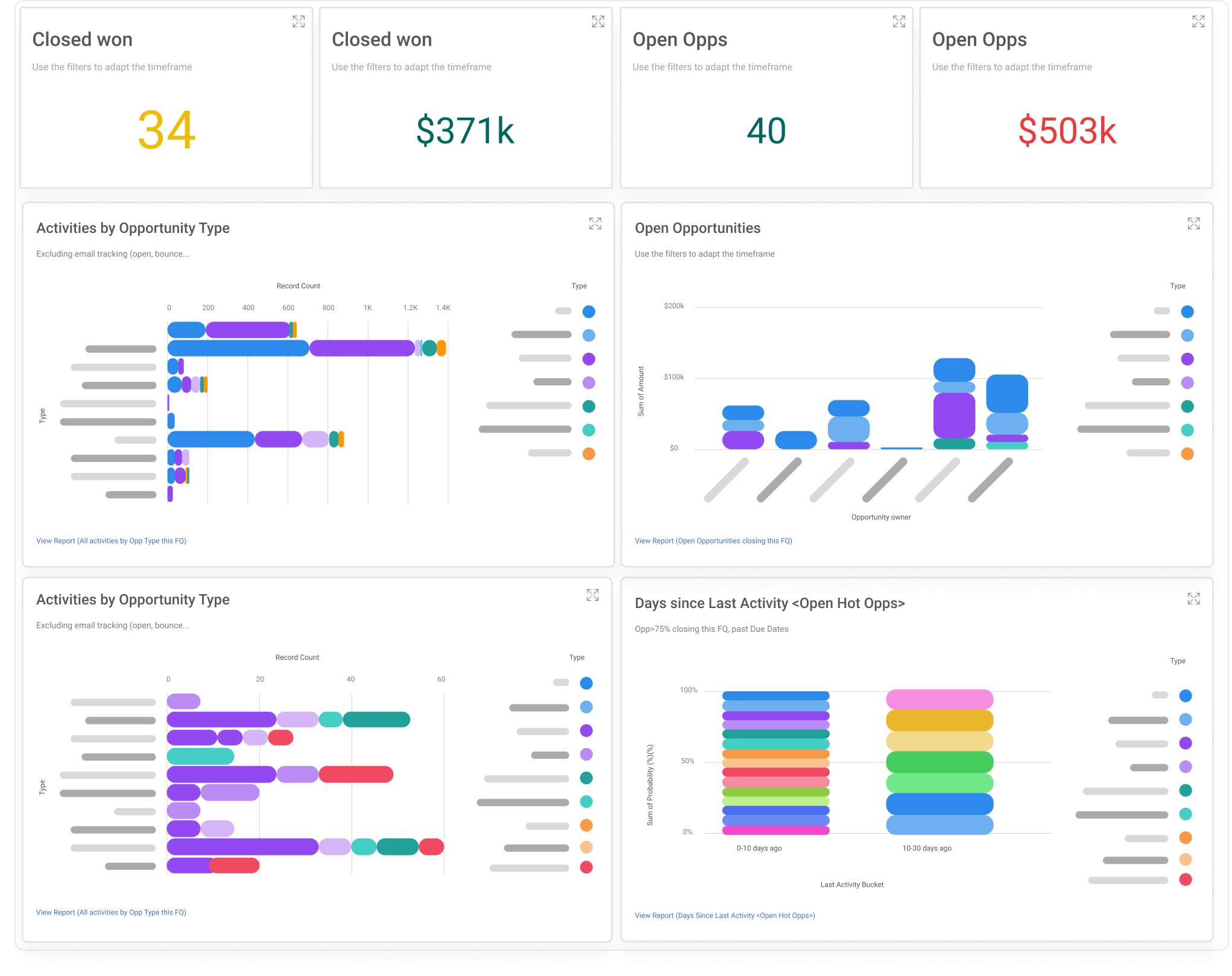Click lower View Report All activities by Opp Type
The image size is (1232, 976).
pyautogui.click(x=111, y=913)
